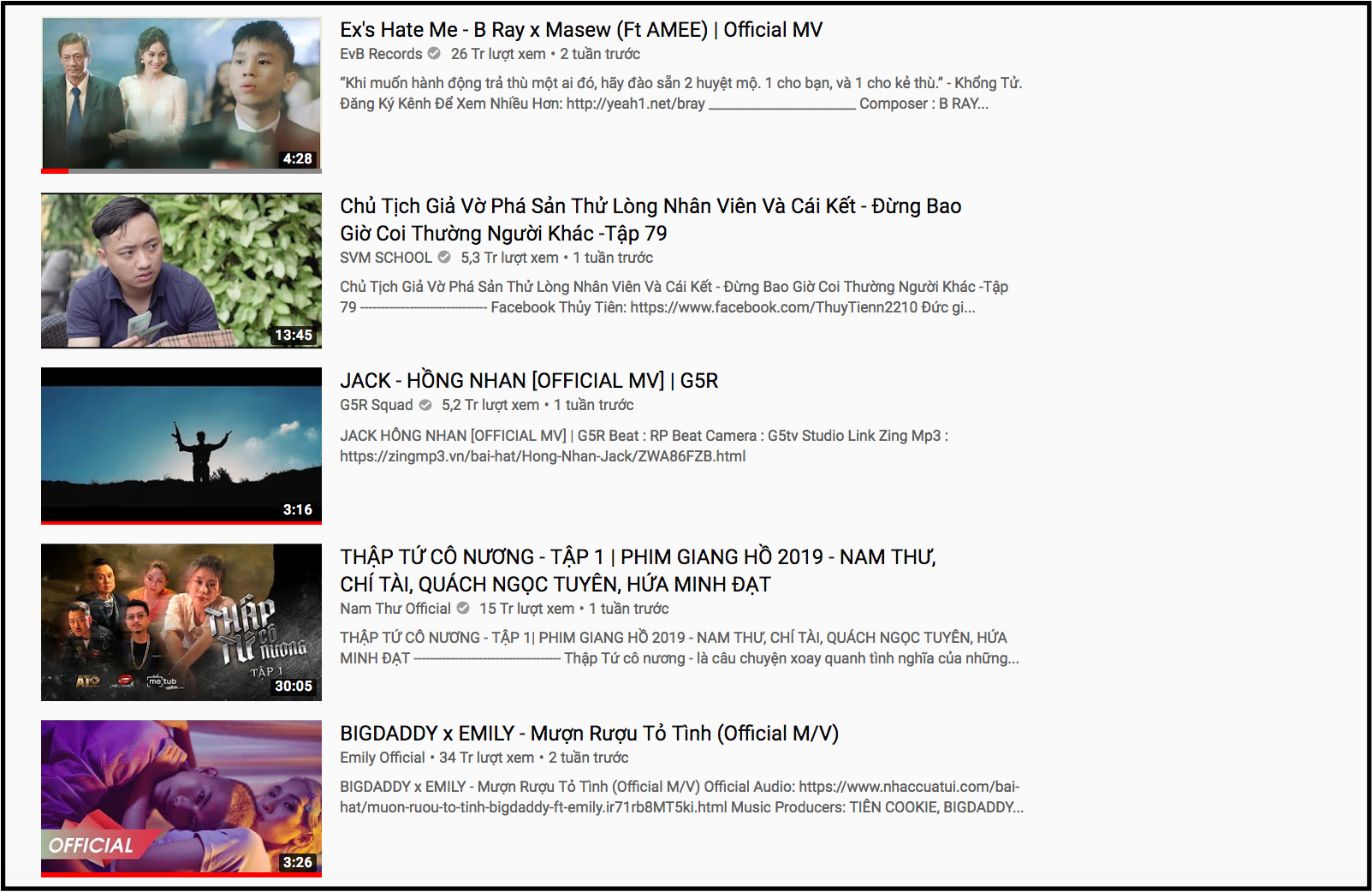Image resolution: width=1372 pixels, height=892 pixels.
Task: Open the Thập Tứ Cô Nương thumbnail
Action: [x=181, y=622]
